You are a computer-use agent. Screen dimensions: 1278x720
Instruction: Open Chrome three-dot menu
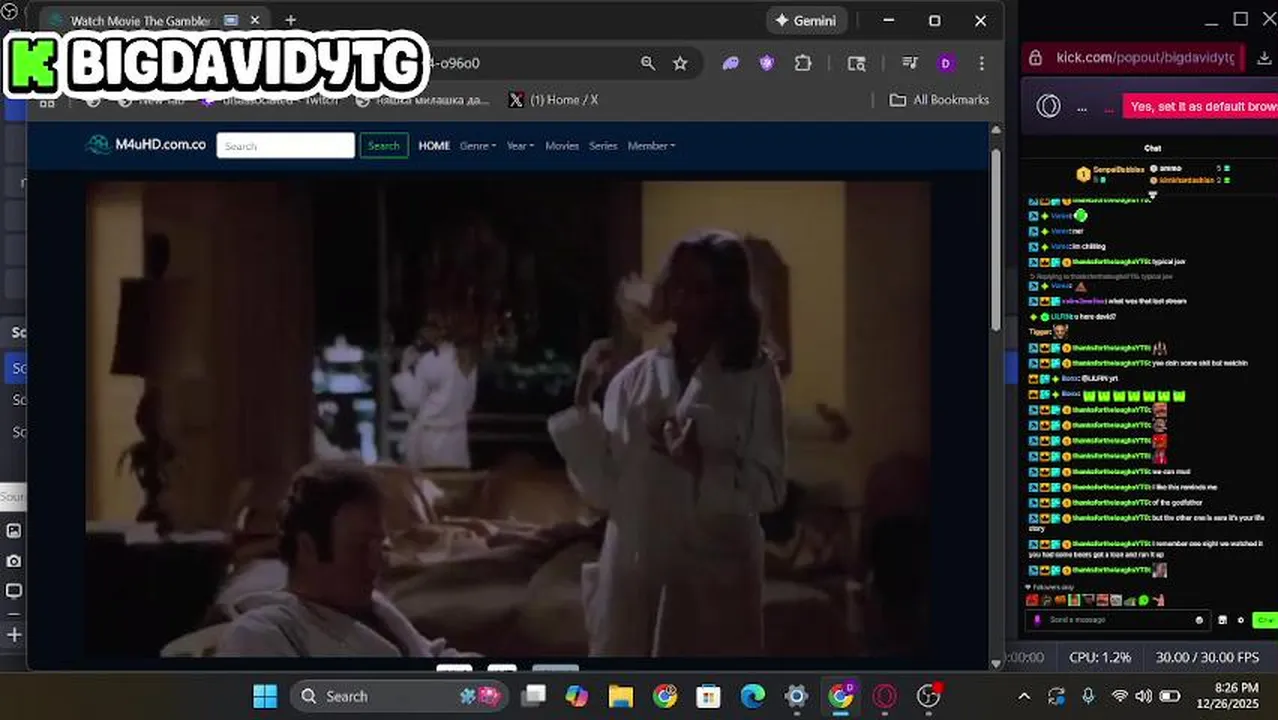(981, 63)
